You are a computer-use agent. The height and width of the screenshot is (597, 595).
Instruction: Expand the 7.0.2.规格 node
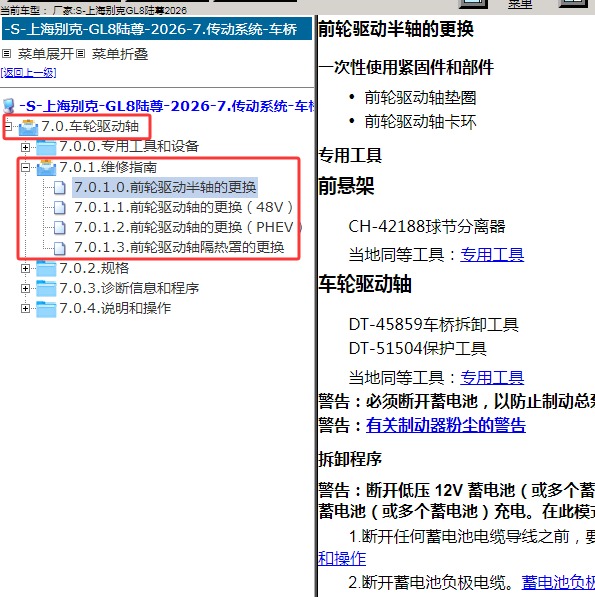(25, 268)
